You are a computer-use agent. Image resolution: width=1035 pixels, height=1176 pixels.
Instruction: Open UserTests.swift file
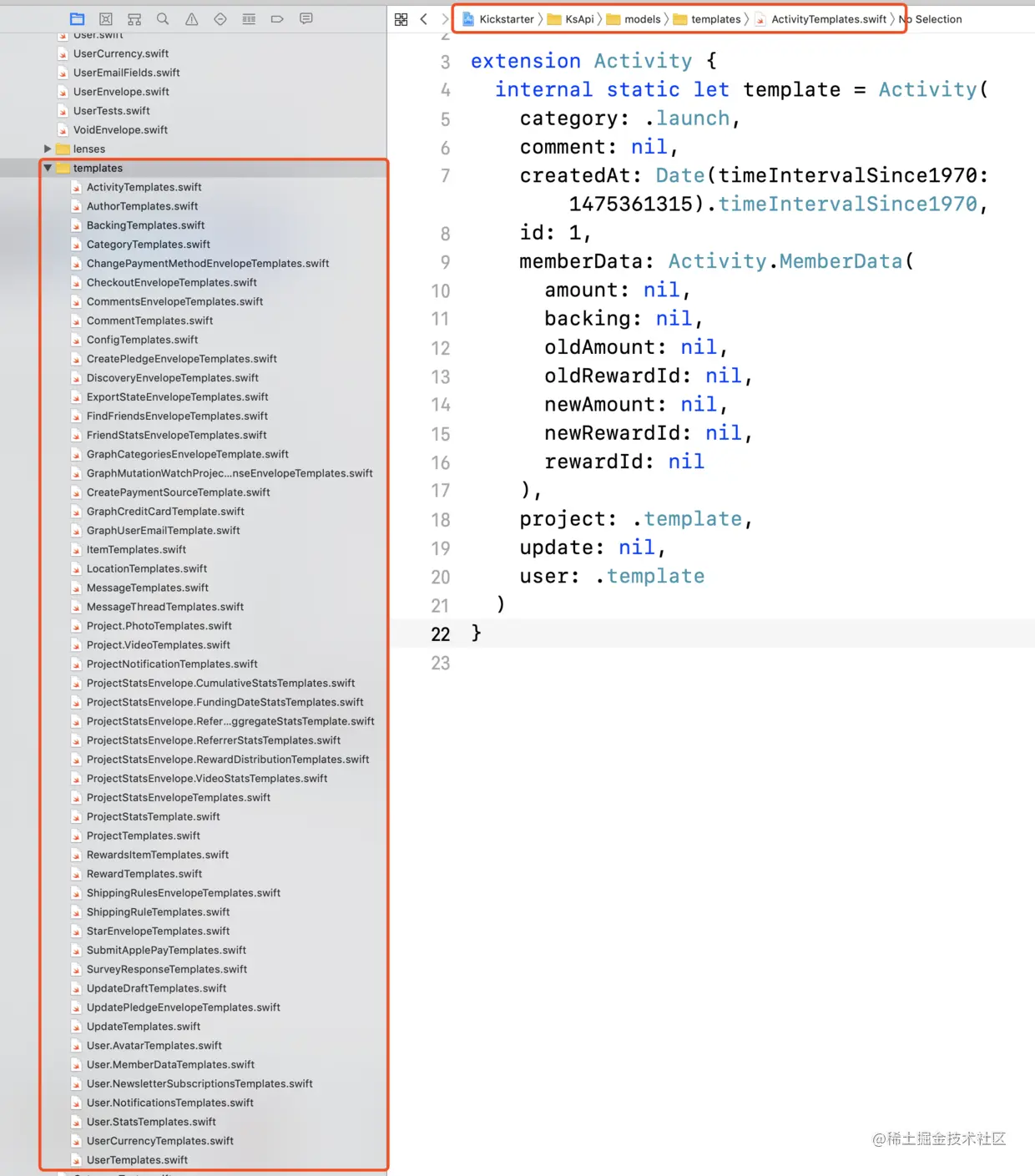click(111, 111)
